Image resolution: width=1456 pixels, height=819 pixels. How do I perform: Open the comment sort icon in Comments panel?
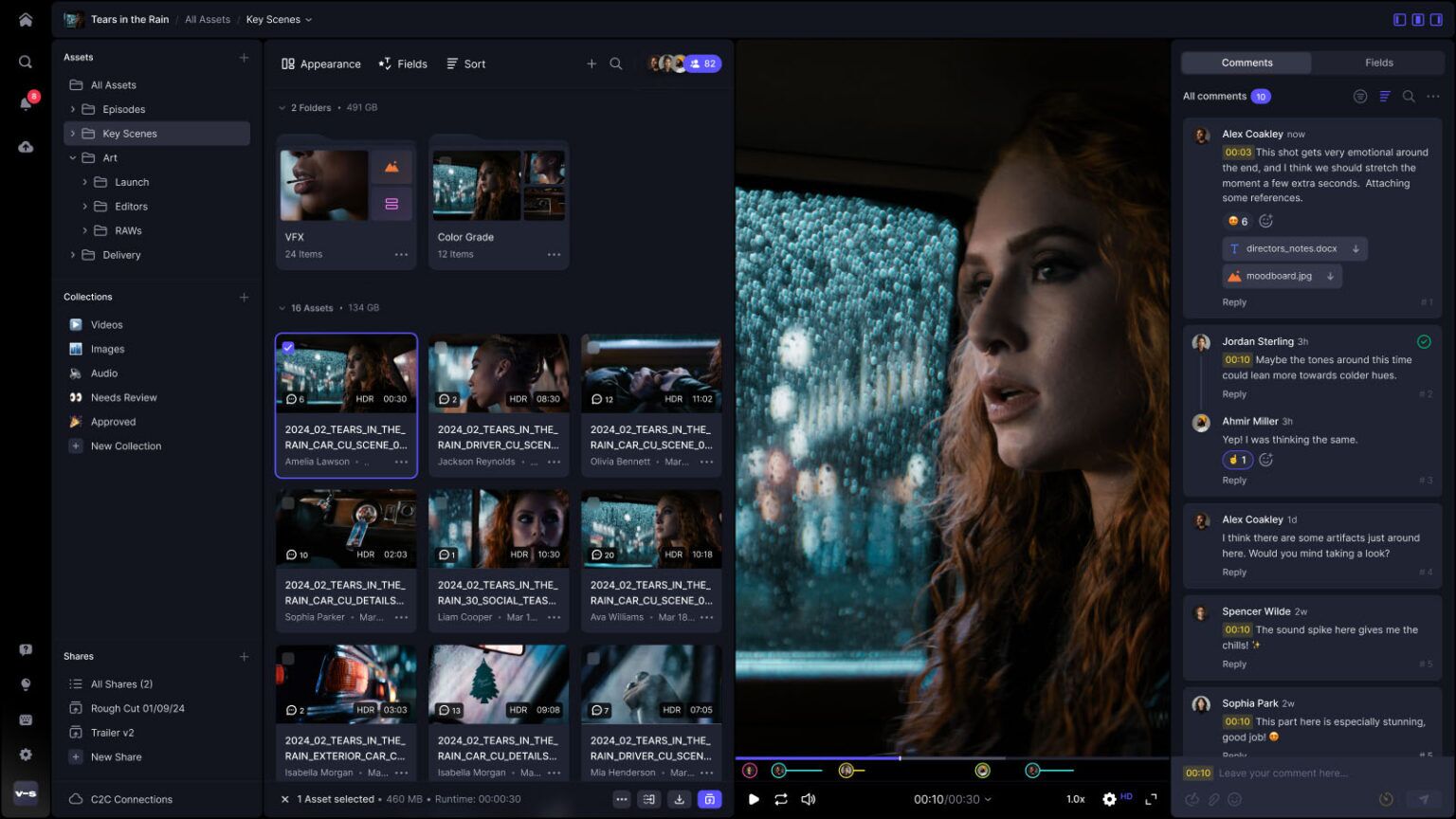[x=1384, y=96]
